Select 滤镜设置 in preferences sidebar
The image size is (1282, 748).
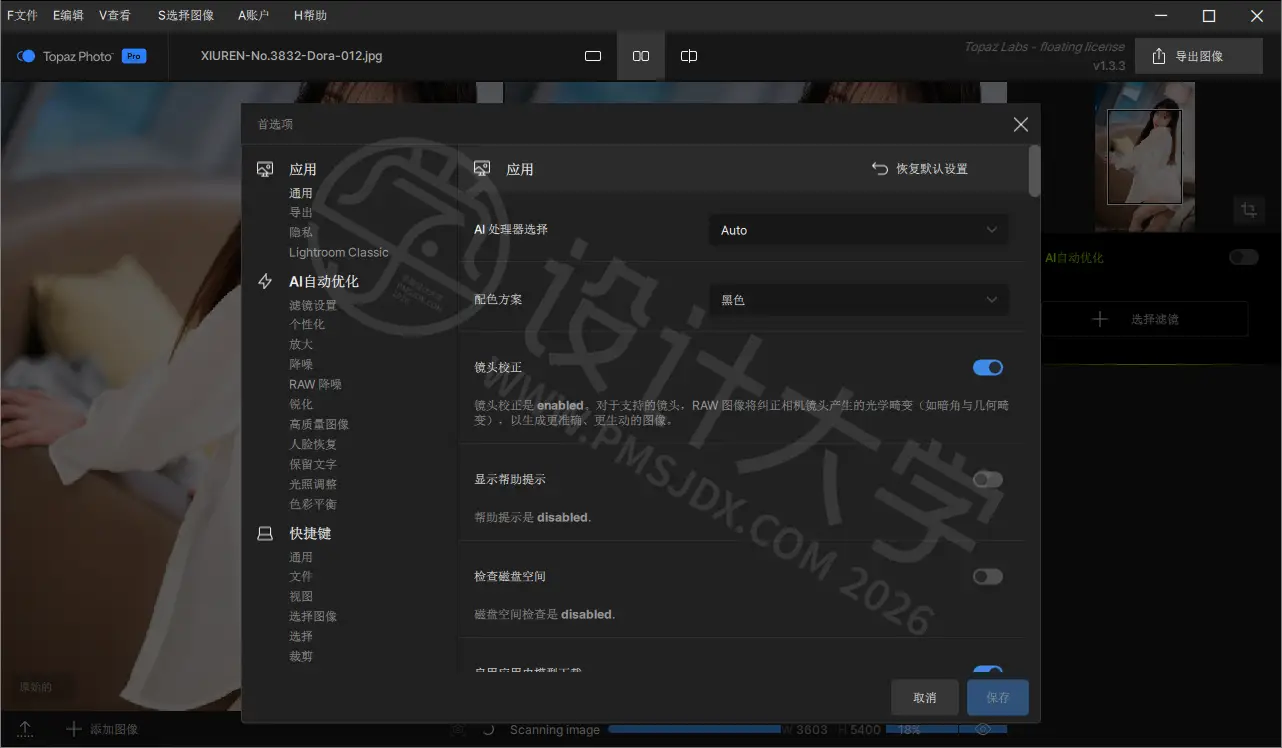click(x=313, y=305)
